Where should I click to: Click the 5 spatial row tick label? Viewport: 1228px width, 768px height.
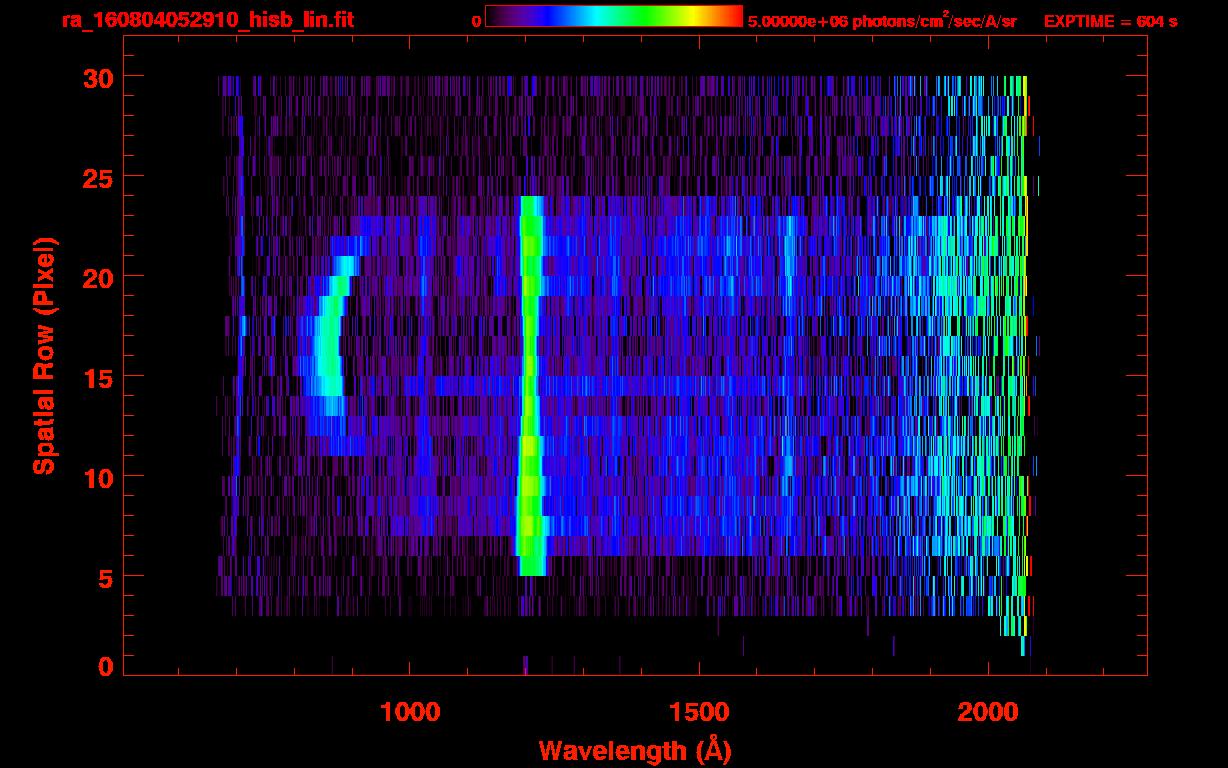(106, 577)
